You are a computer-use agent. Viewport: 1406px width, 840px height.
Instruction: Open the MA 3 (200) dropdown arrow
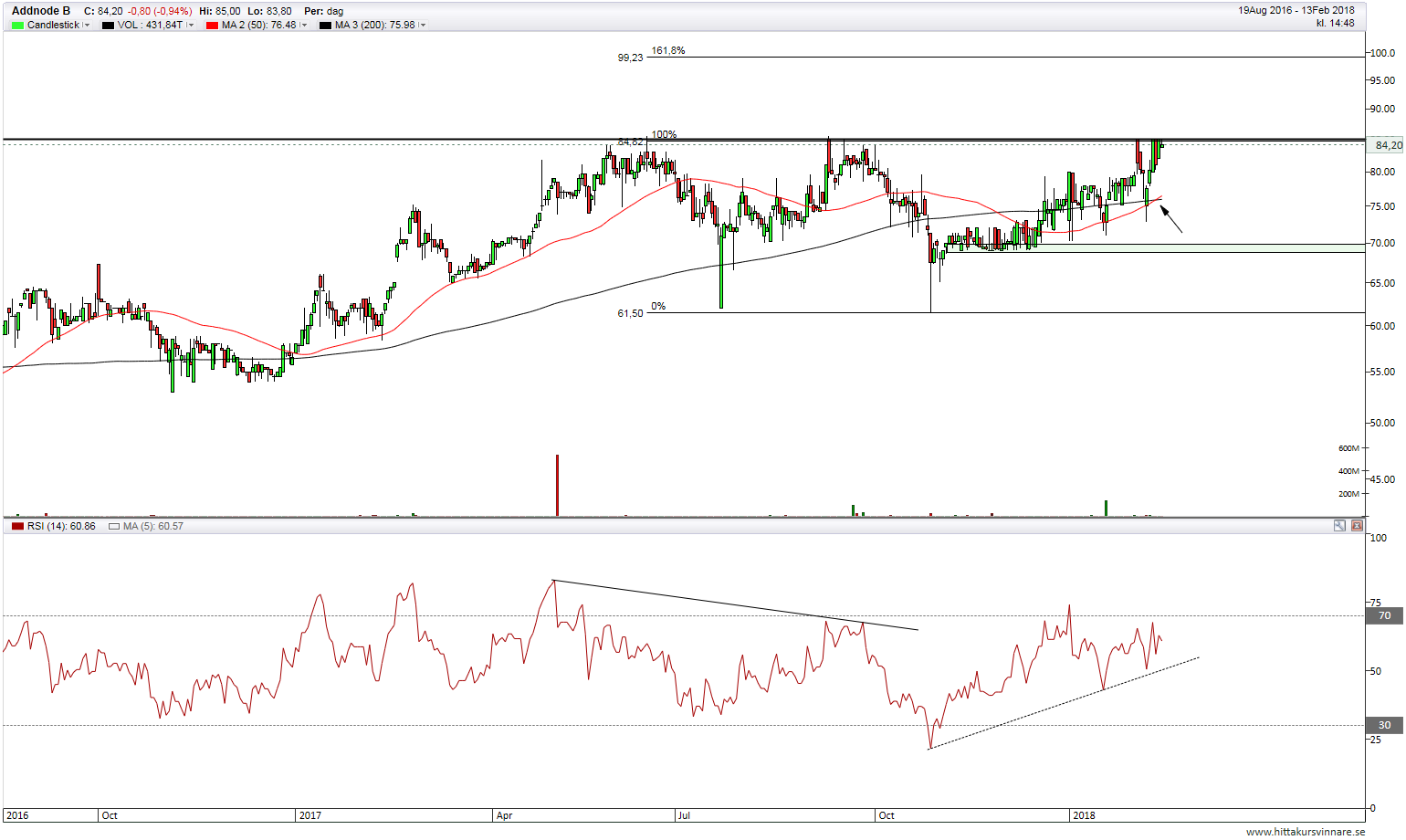pyautogui.click(x=423, y=26)
